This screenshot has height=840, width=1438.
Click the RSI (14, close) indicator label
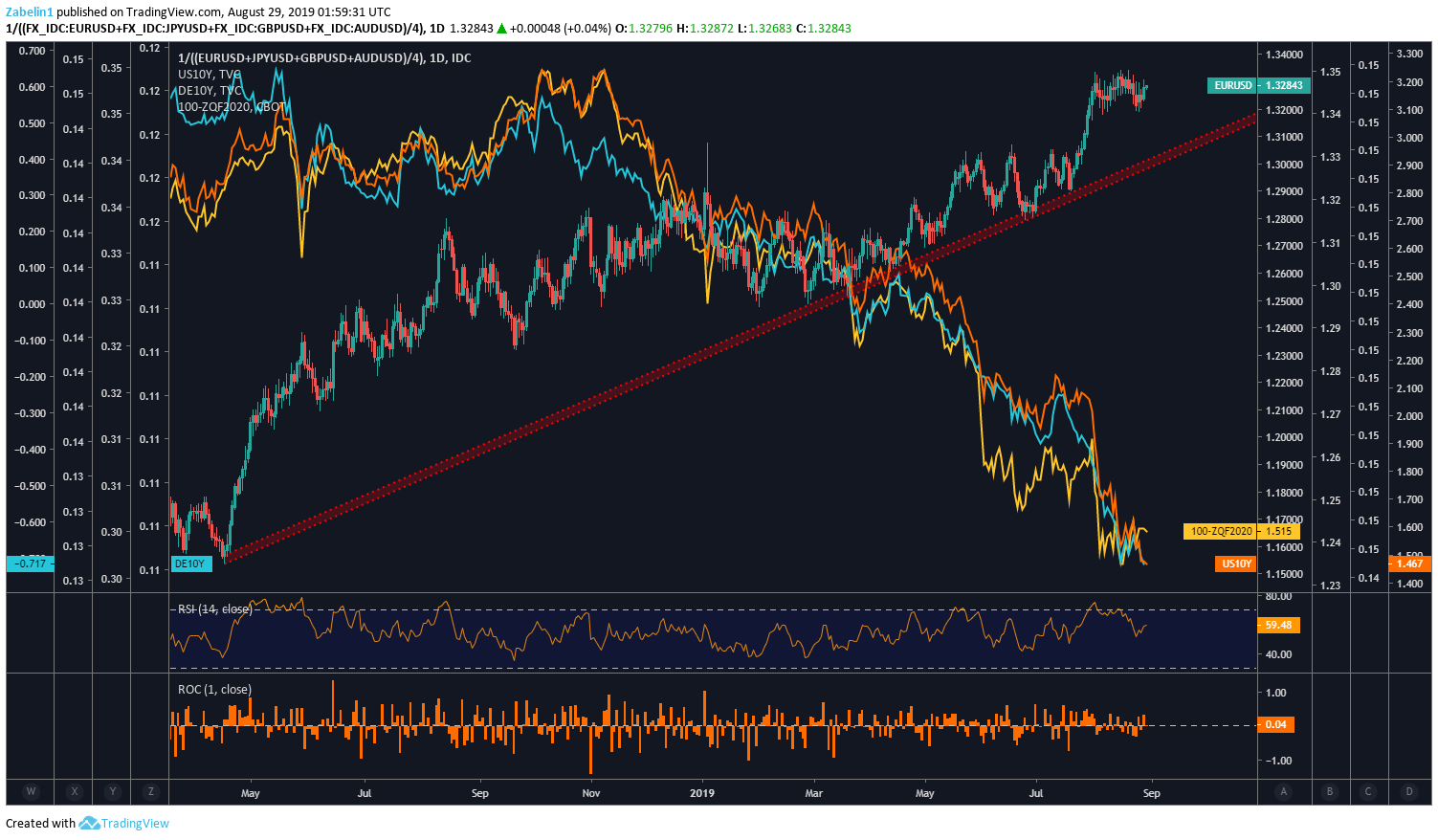(x=215, y=608)
